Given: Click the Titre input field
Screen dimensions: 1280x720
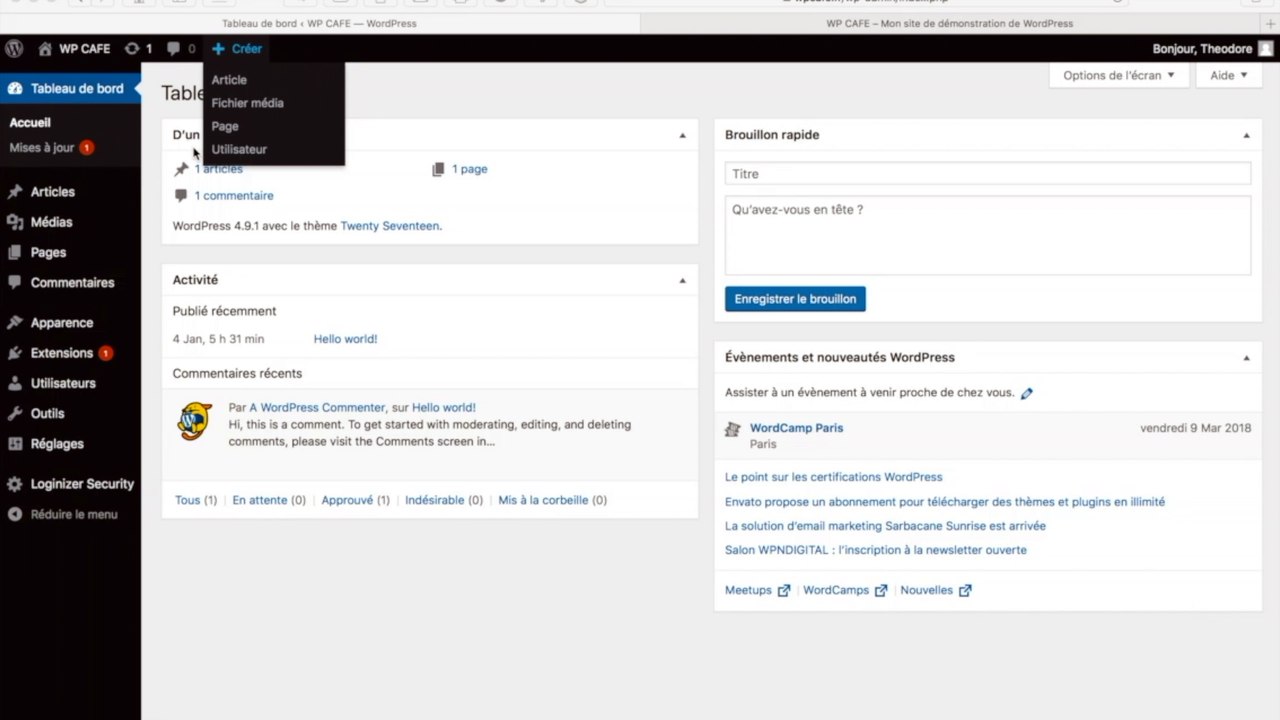Looking at the screenshot, I should click(x=988, y=174).
